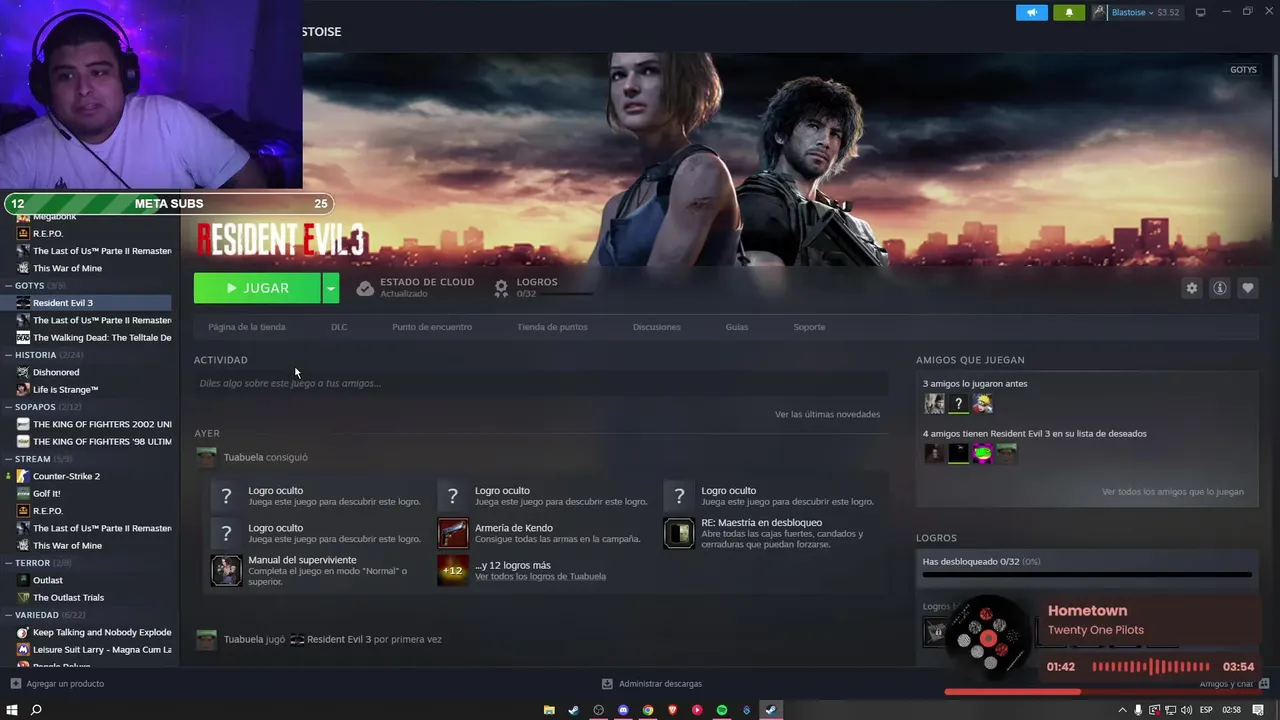This screenshot has height=720, width=1280.
Task: Collapse the GOTYS category
Action: [9, 286]
